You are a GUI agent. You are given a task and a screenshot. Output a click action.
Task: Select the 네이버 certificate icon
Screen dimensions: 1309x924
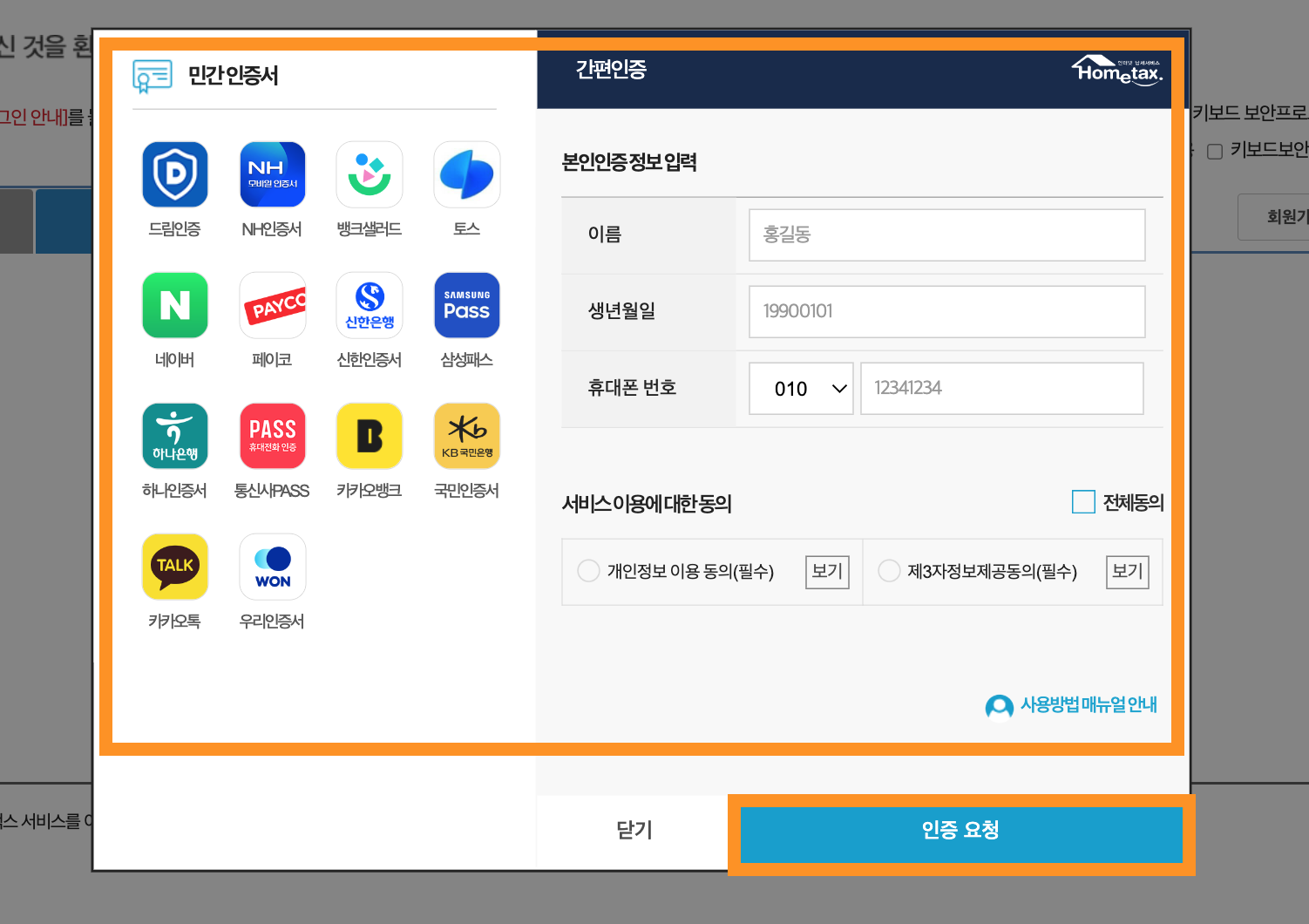[x=175, y=305]
